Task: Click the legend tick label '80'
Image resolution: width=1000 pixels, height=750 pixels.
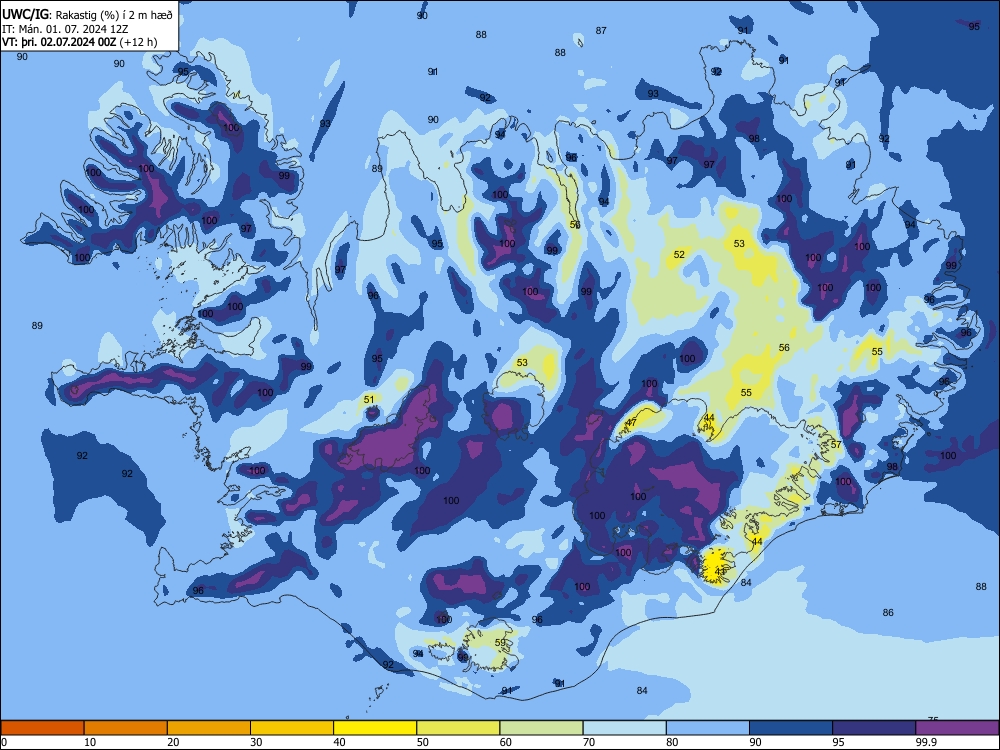Action: point(672,742)
